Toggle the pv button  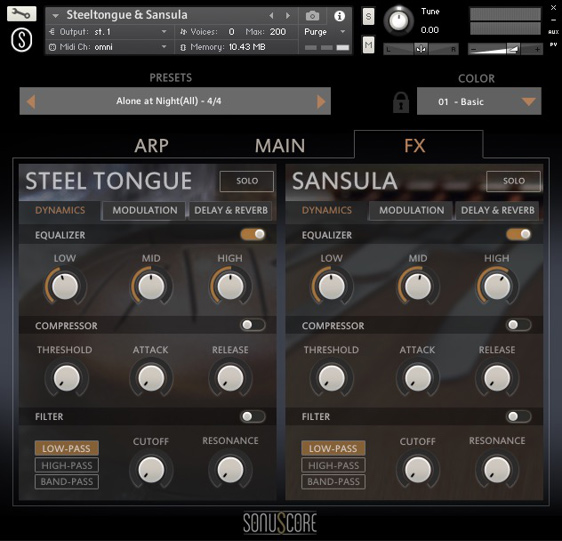553,44
